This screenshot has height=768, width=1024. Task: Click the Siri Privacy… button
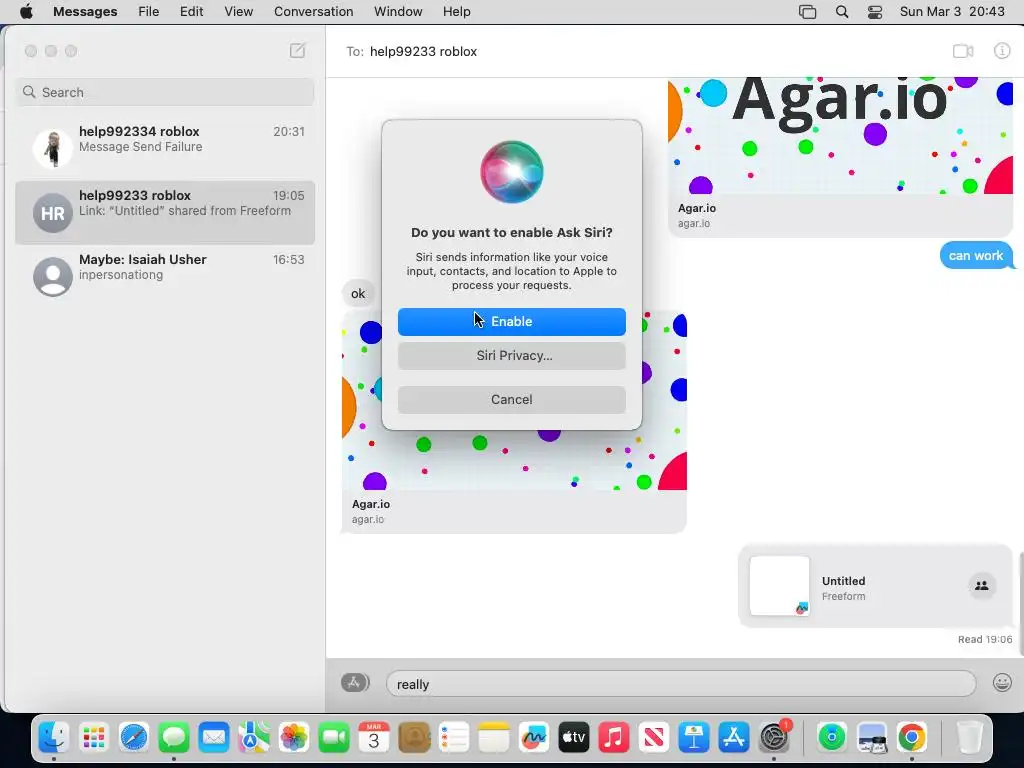click(511, 356)
